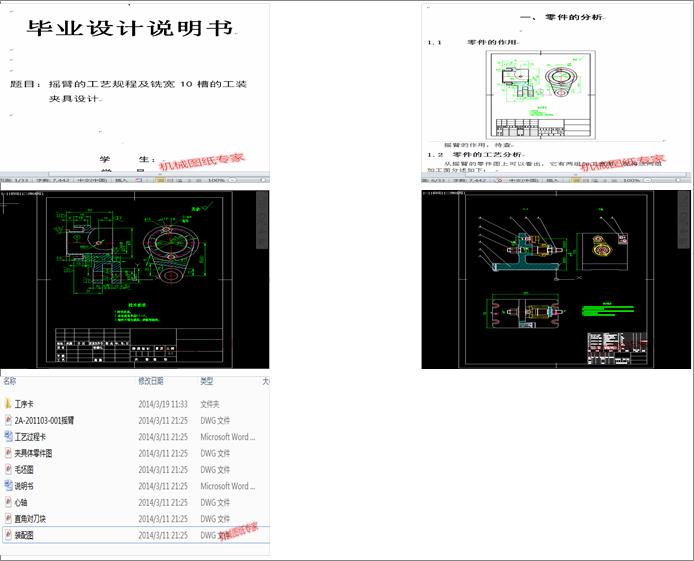The width and height of the screenshot is (694, 561).
Task: Click the zoom-out button in left Word status bar
Action: pos(232,180)
